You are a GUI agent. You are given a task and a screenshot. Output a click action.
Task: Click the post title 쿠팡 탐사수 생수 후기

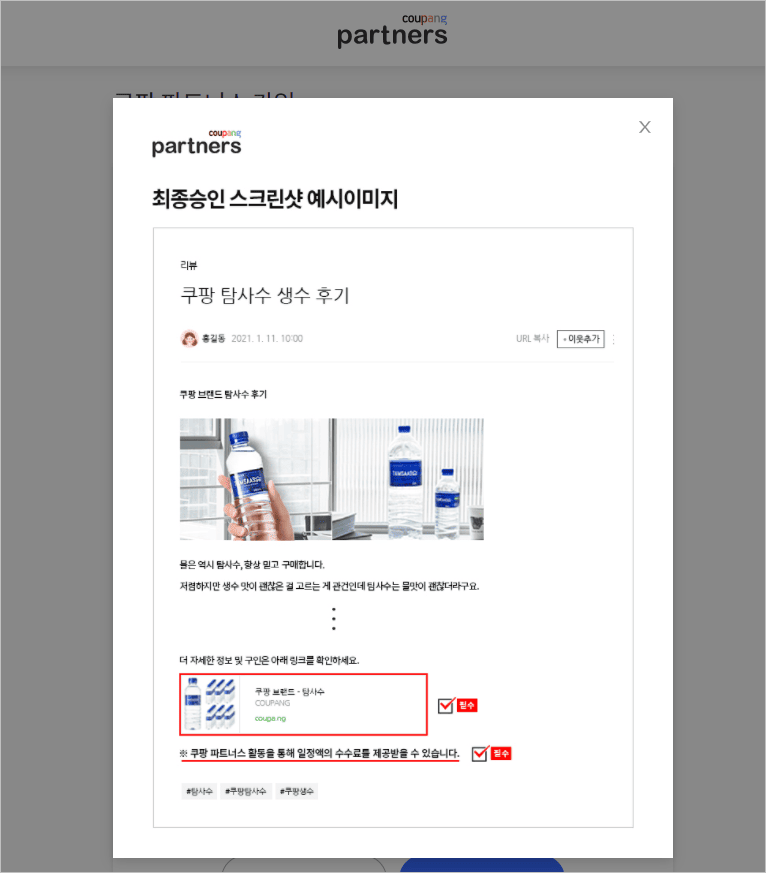265,295
